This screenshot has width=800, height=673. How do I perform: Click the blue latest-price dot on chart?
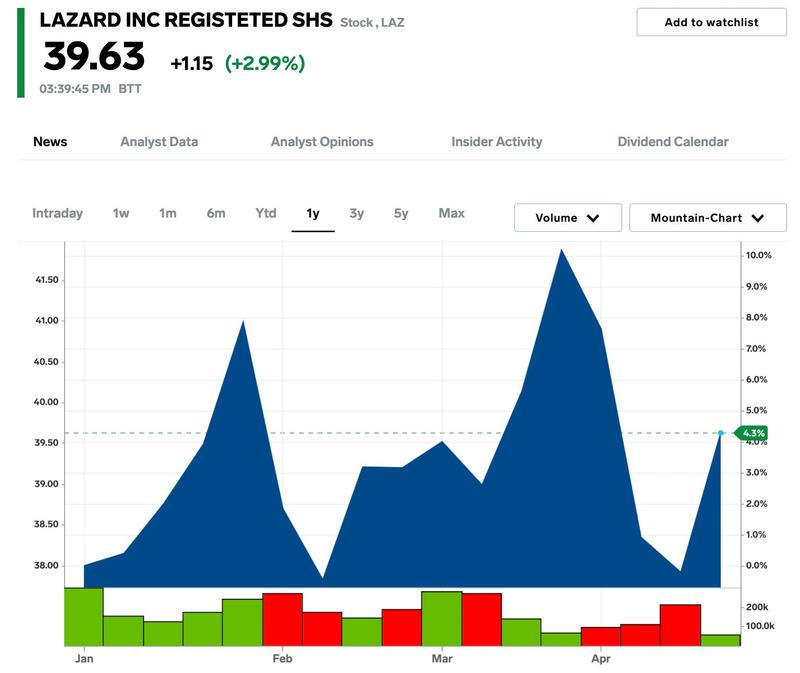(x=720, y=433)
